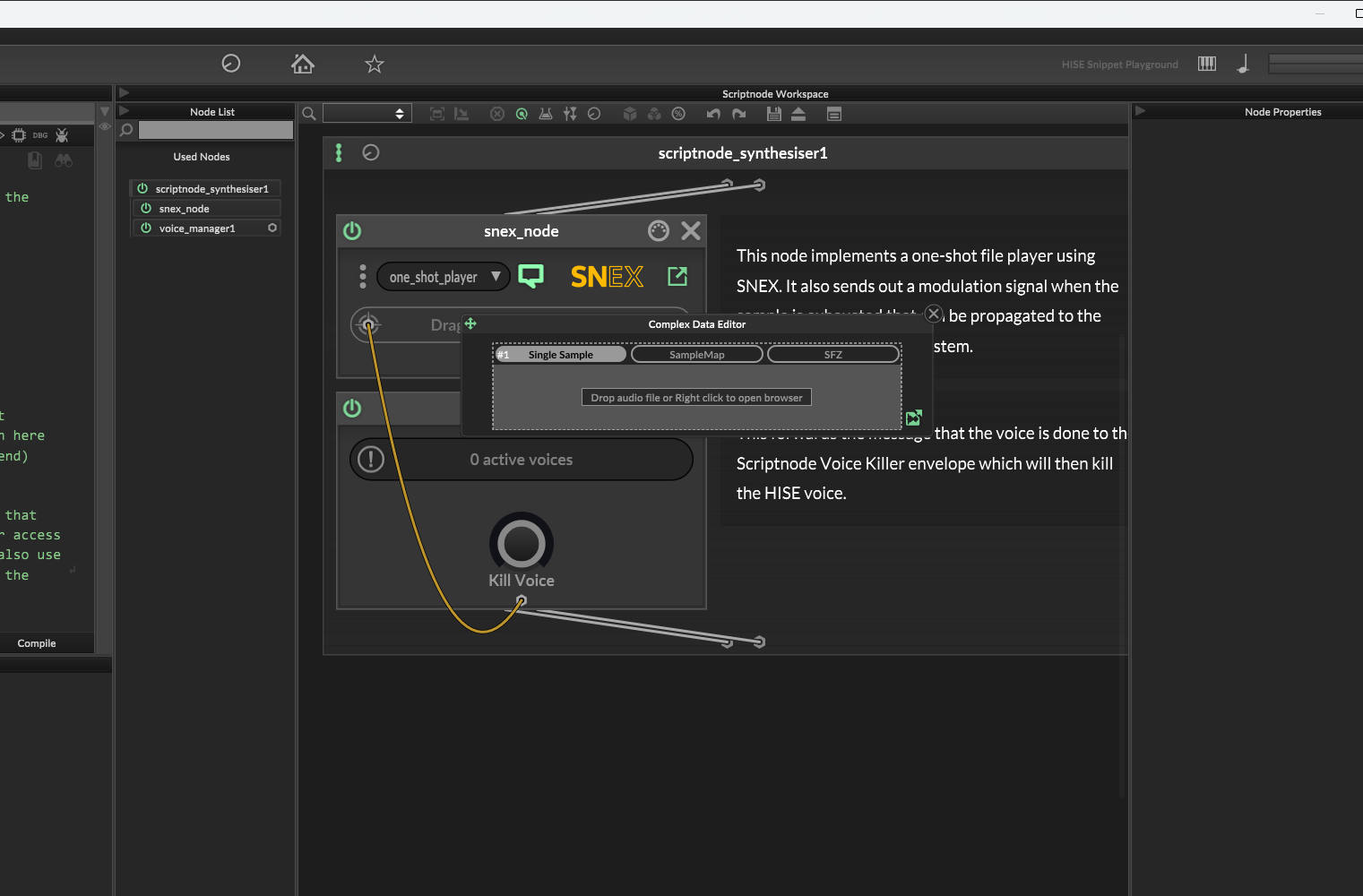Open the workspace toolbar stepper dropdown
This screenshot has height=896, width=1363.
[367, 114]
